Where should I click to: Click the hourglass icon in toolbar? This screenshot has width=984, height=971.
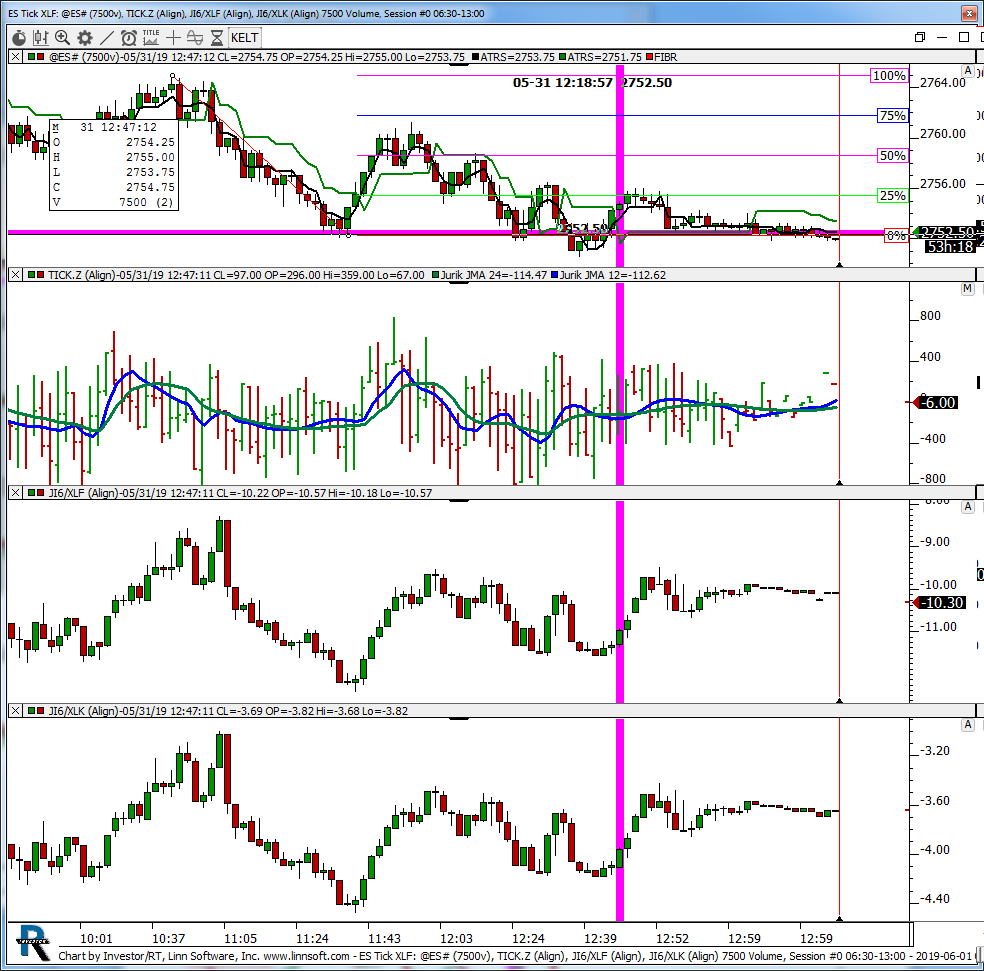(x=216, y=38)
